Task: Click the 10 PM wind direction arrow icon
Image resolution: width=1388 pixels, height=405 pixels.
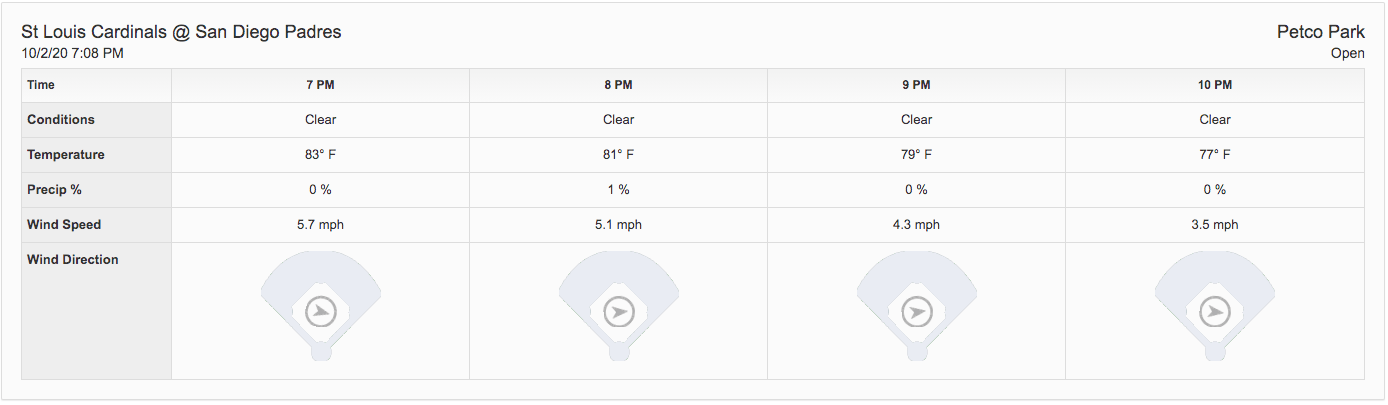Action: coord(1215,312)
